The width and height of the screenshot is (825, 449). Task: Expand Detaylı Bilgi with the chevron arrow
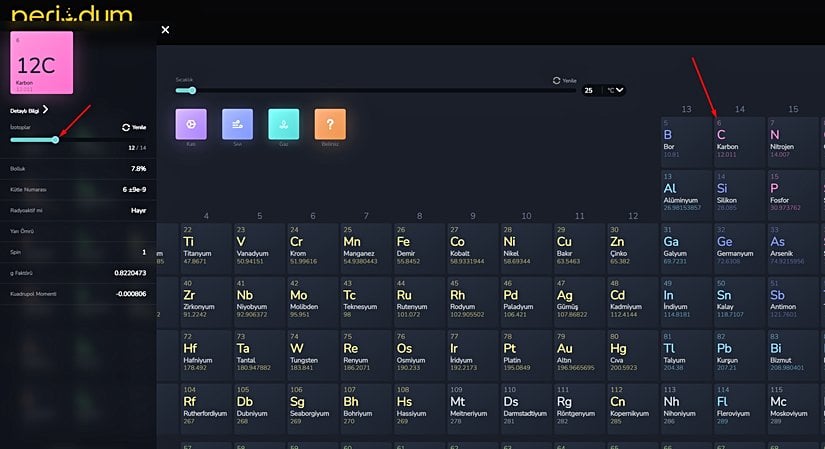tap(45, 110)
